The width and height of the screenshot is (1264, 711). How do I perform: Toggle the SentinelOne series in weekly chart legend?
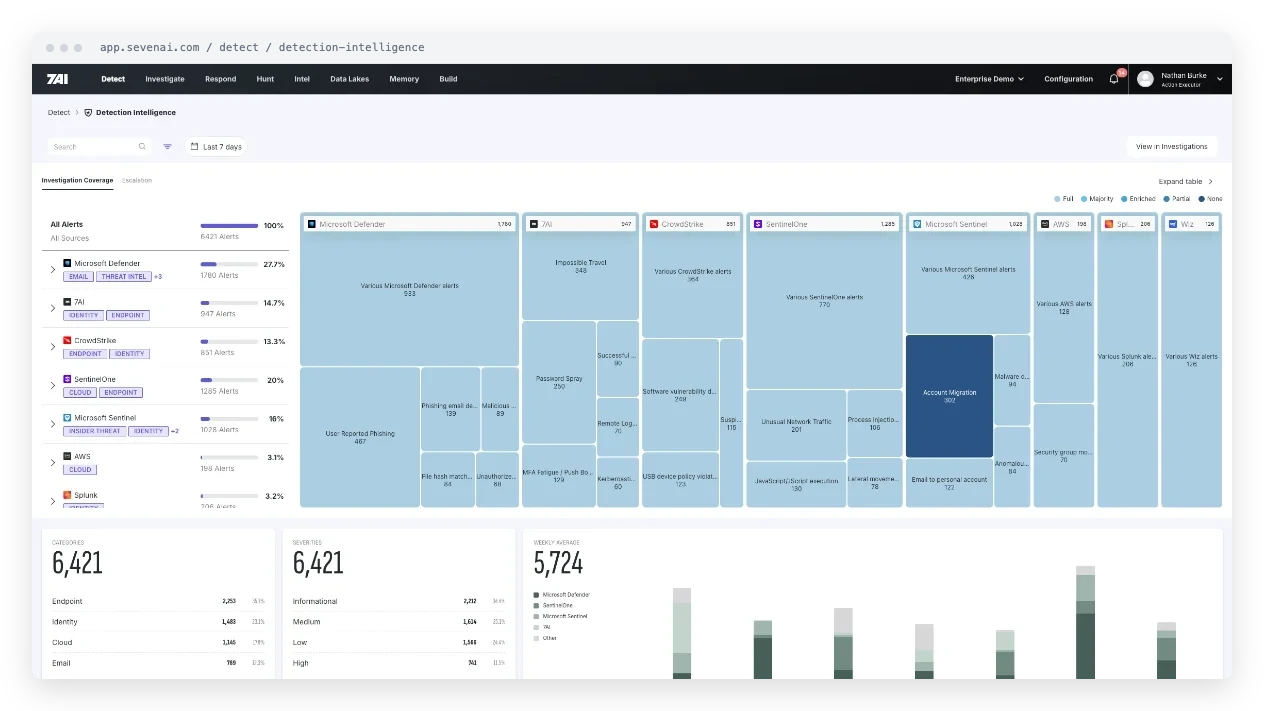point(553,606)
